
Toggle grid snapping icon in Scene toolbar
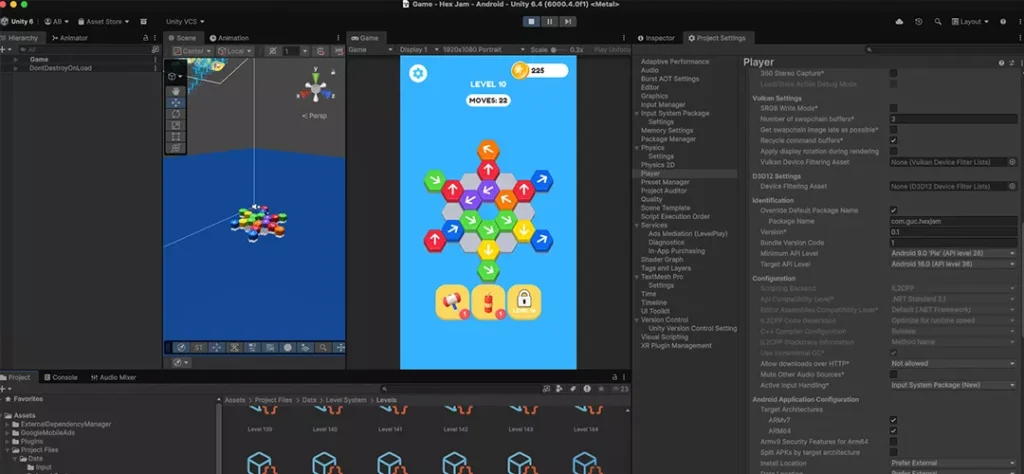click(273, 50)
